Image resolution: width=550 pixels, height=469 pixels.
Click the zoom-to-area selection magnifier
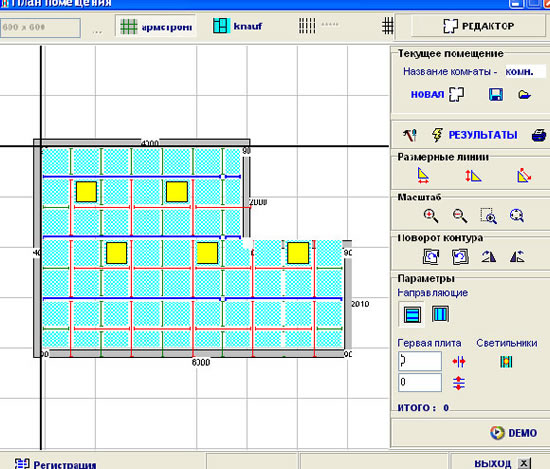coord(488,216)
